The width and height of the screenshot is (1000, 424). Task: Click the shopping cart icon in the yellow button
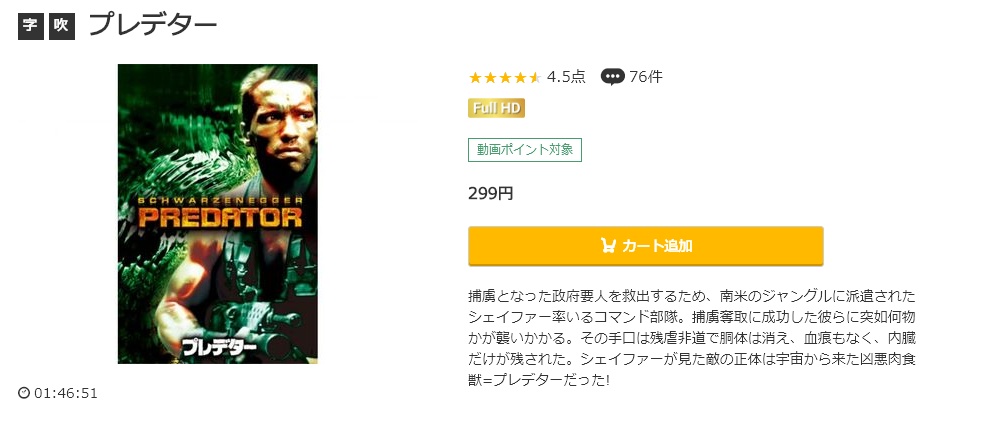608,246
